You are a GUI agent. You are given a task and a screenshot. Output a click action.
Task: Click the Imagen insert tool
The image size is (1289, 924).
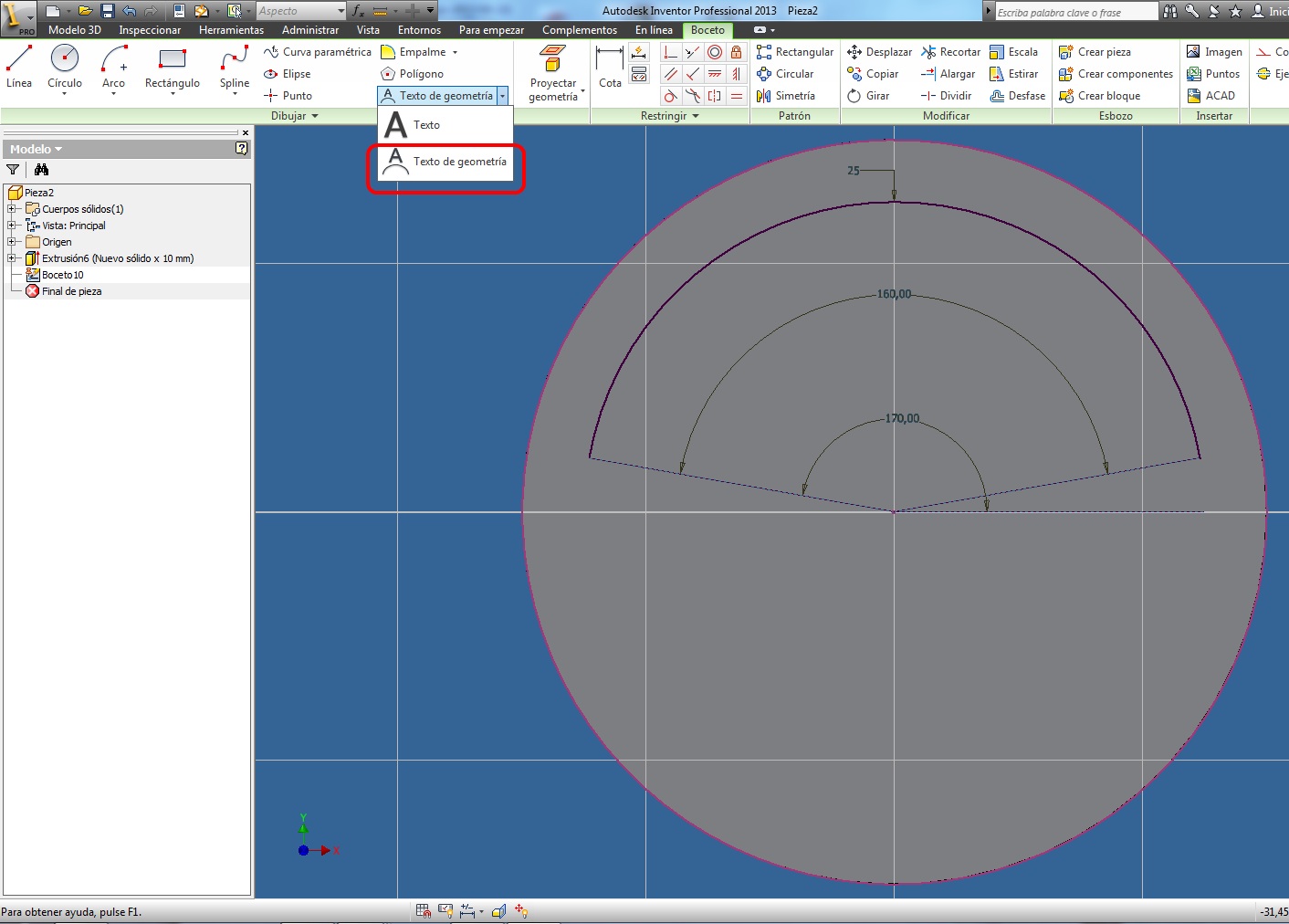pos(1214,52)
